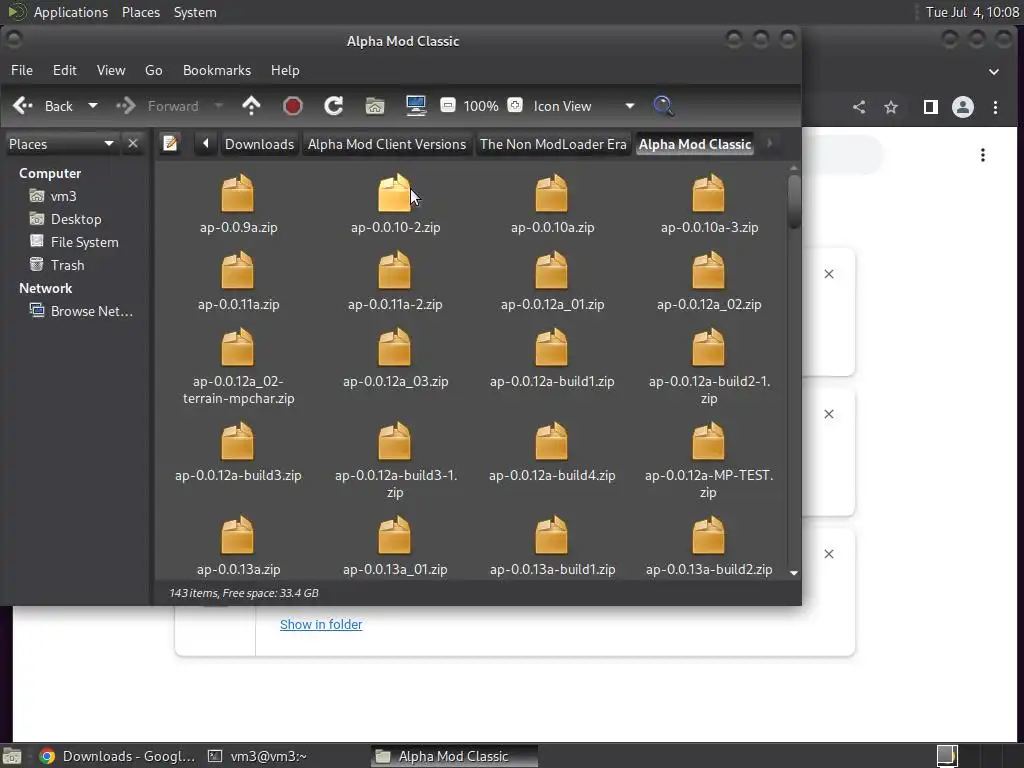Jump to Downloads in the path bar
The width and height of the screenshot is (1024, 768).
259,144
